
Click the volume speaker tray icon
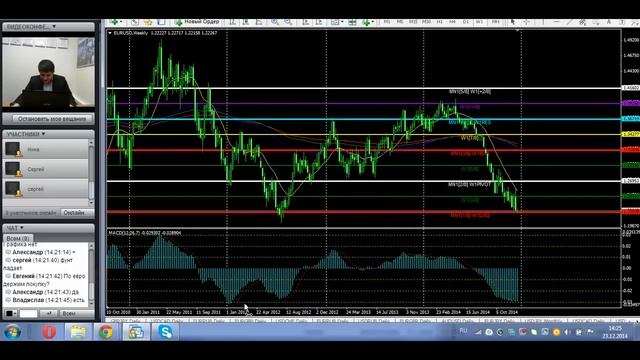(567, 332)
